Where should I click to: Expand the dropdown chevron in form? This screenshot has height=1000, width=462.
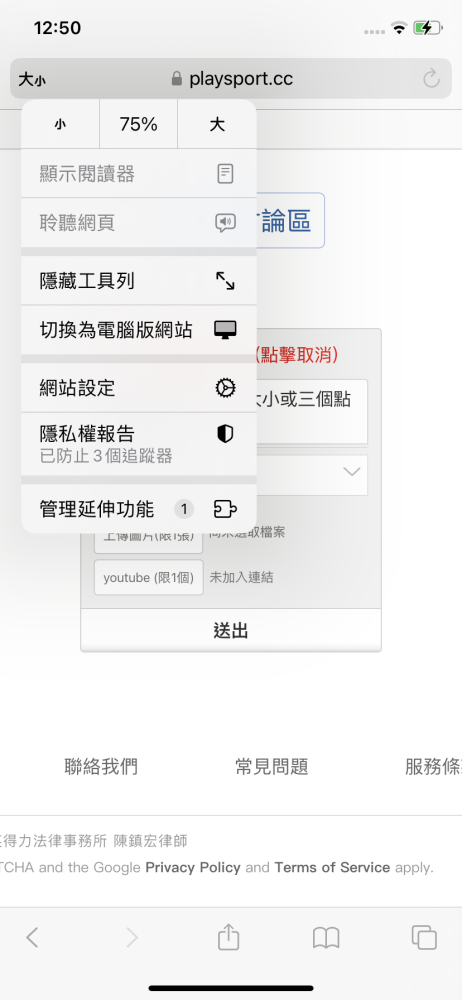click(352, 472)
